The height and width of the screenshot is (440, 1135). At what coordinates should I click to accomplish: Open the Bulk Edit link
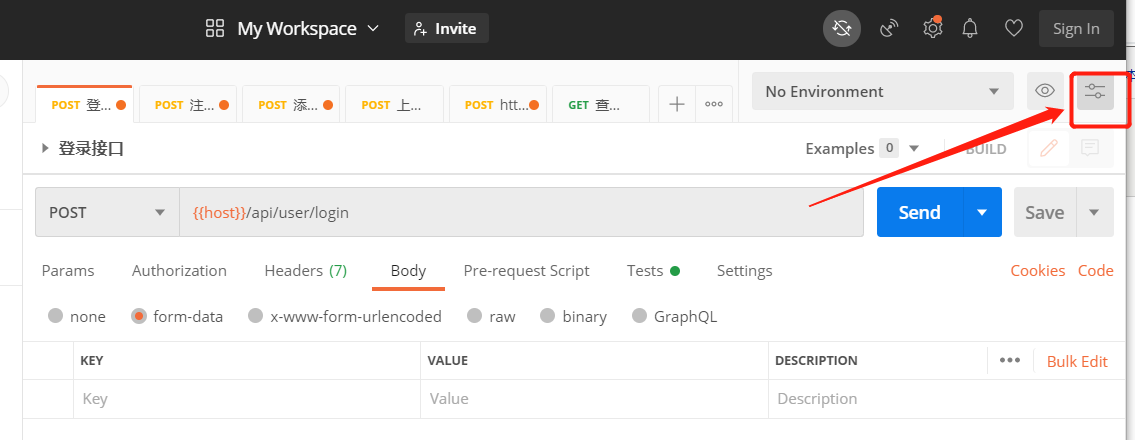coord(1077,361)
